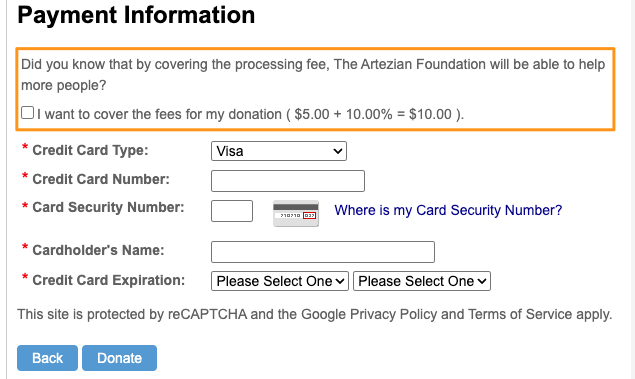Go back using the Back button
The image size is (635, 379).
point(47,358)
